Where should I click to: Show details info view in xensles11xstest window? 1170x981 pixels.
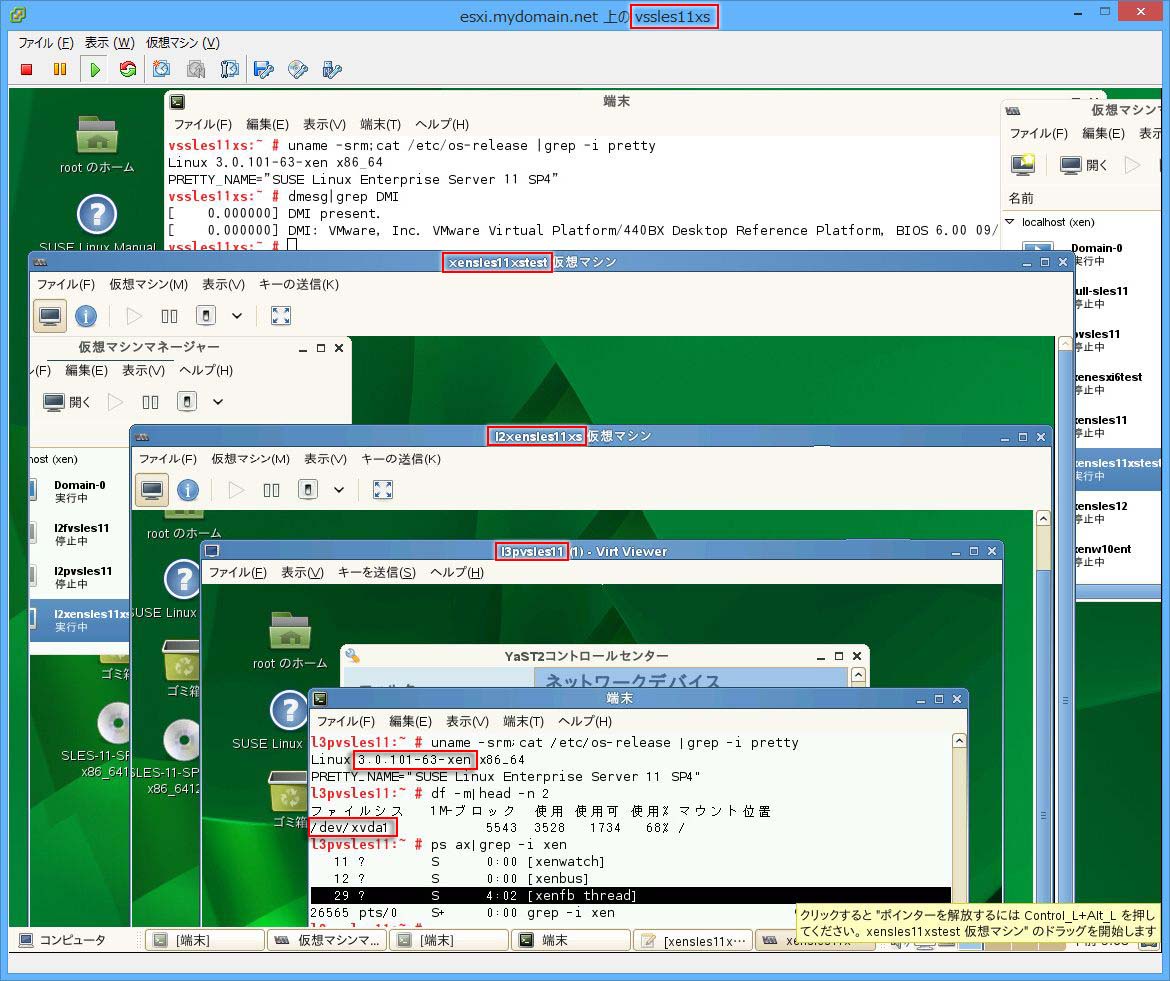coord(86,316)
